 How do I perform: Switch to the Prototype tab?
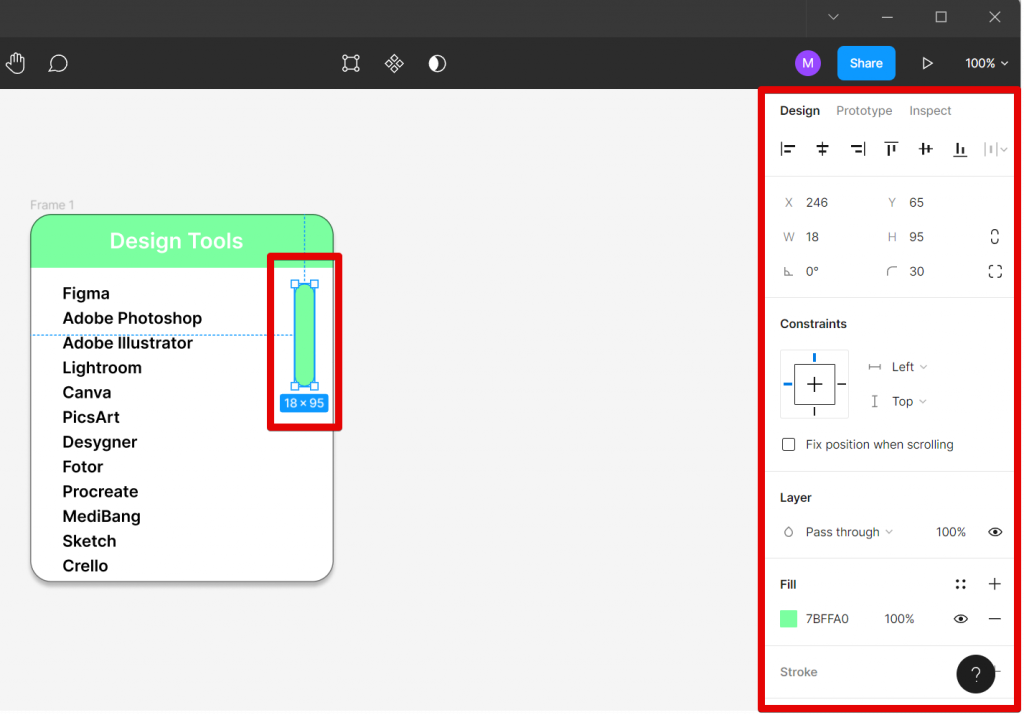[864, 111]
